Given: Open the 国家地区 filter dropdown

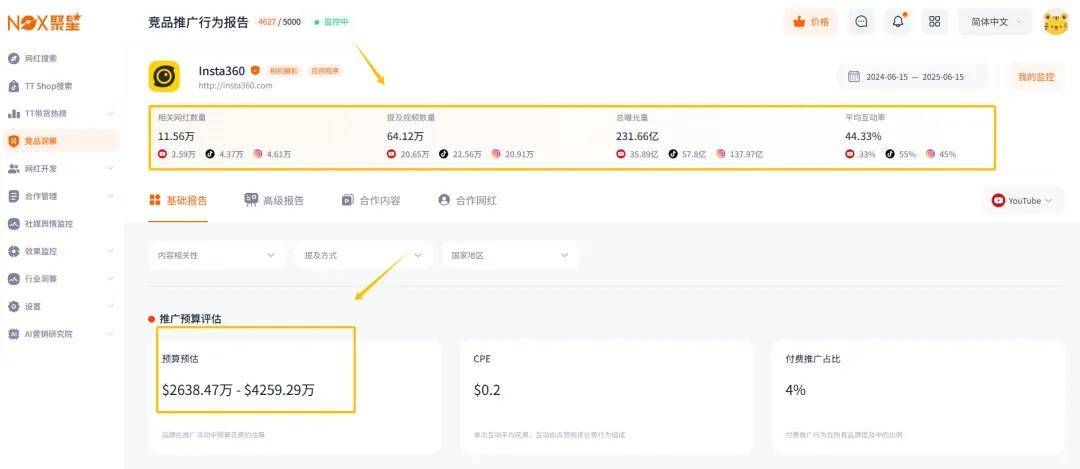Looking at the screenshot, I should (509, 255).
